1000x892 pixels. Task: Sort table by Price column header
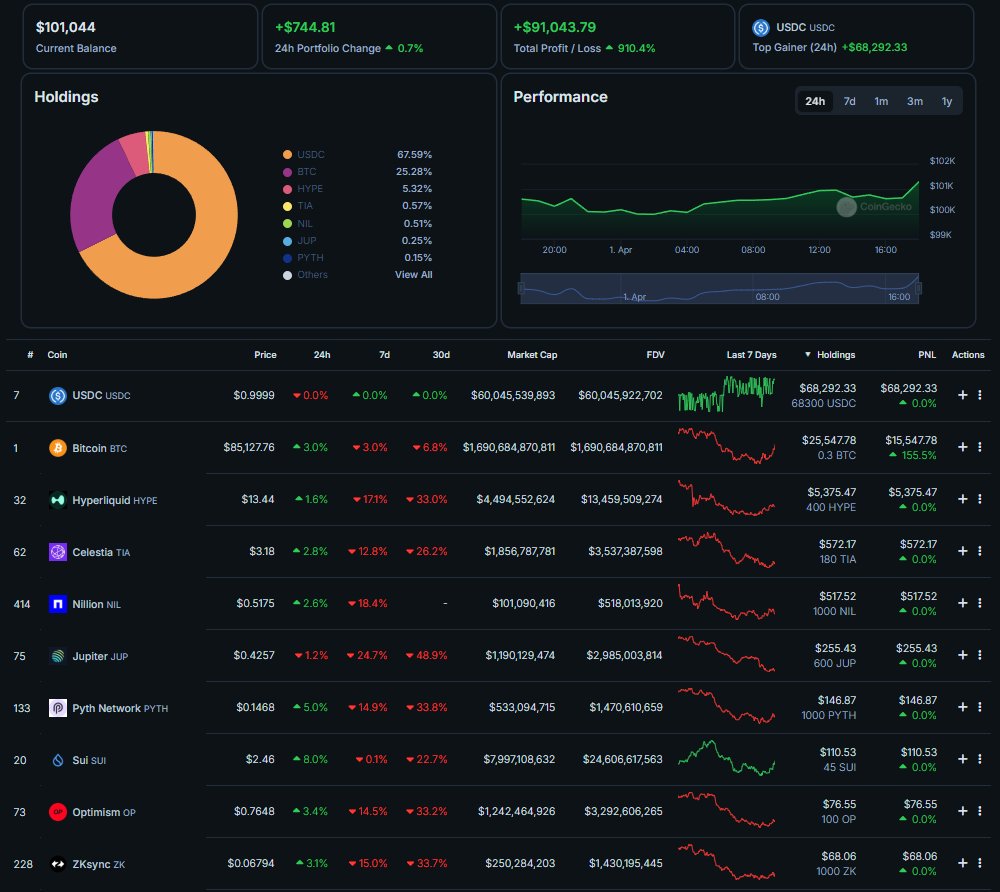[x=265, y=355]
